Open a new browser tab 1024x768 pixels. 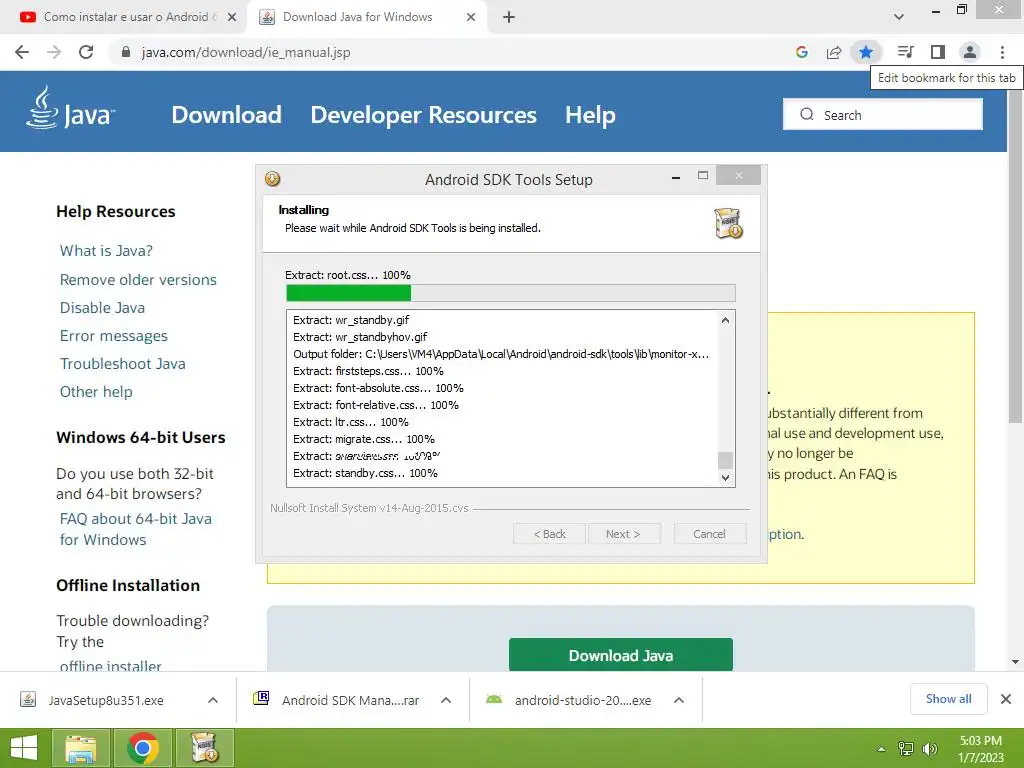point(509,17)
